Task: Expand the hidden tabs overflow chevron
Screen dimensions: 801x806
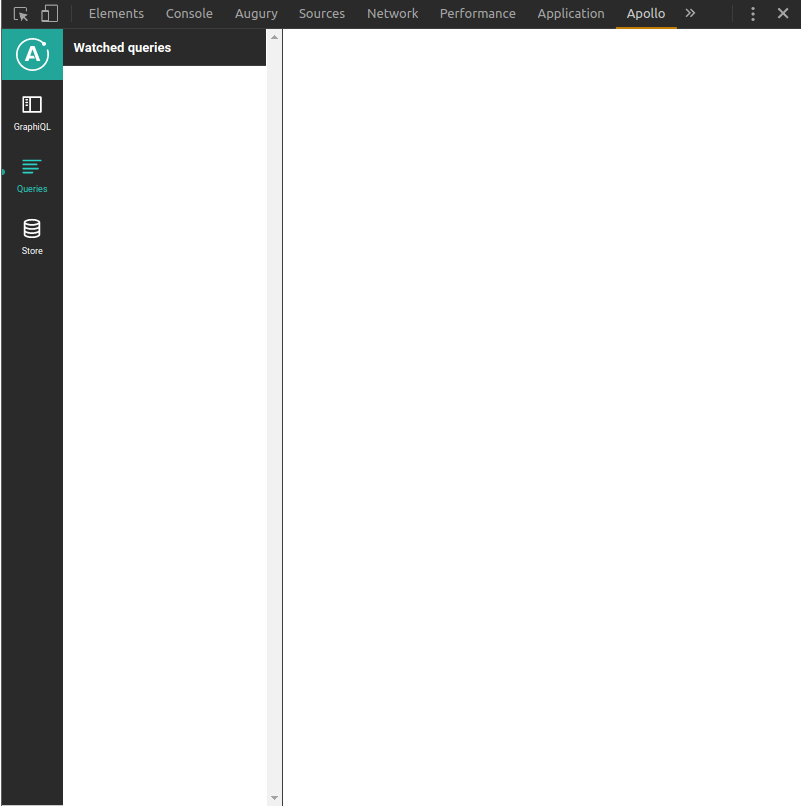Action: click(690, 13)
